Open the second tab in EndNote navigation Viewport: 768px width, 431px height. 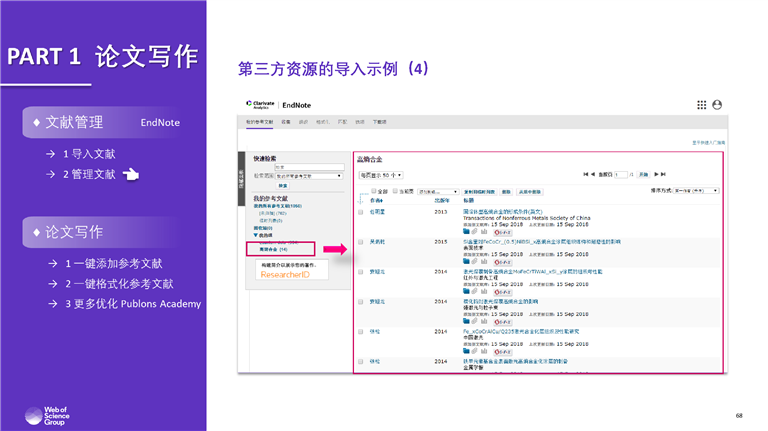tap(286, 122)
